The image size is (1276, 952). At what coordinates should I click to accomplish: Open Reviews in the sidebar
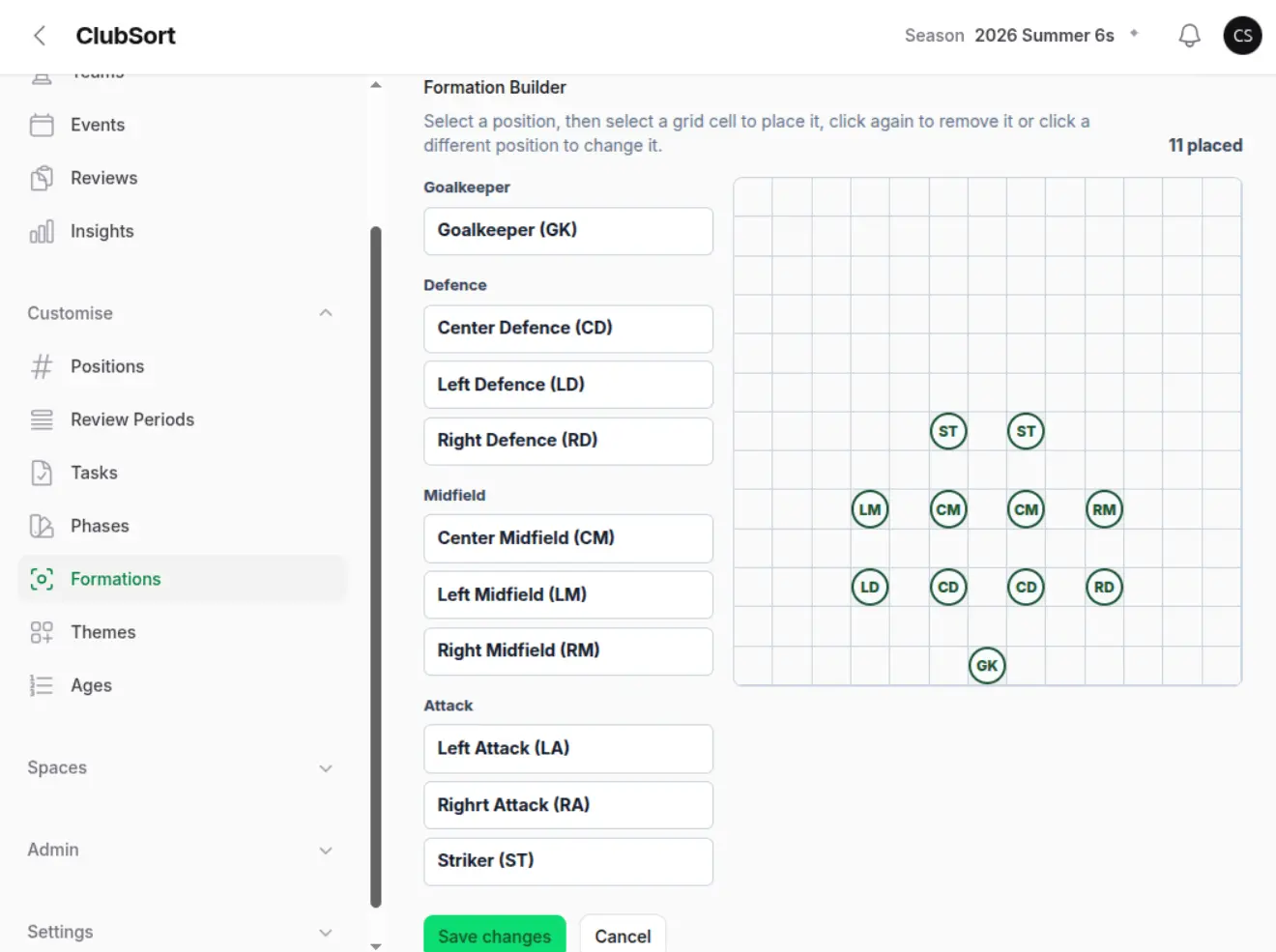[x=103, y=178]
